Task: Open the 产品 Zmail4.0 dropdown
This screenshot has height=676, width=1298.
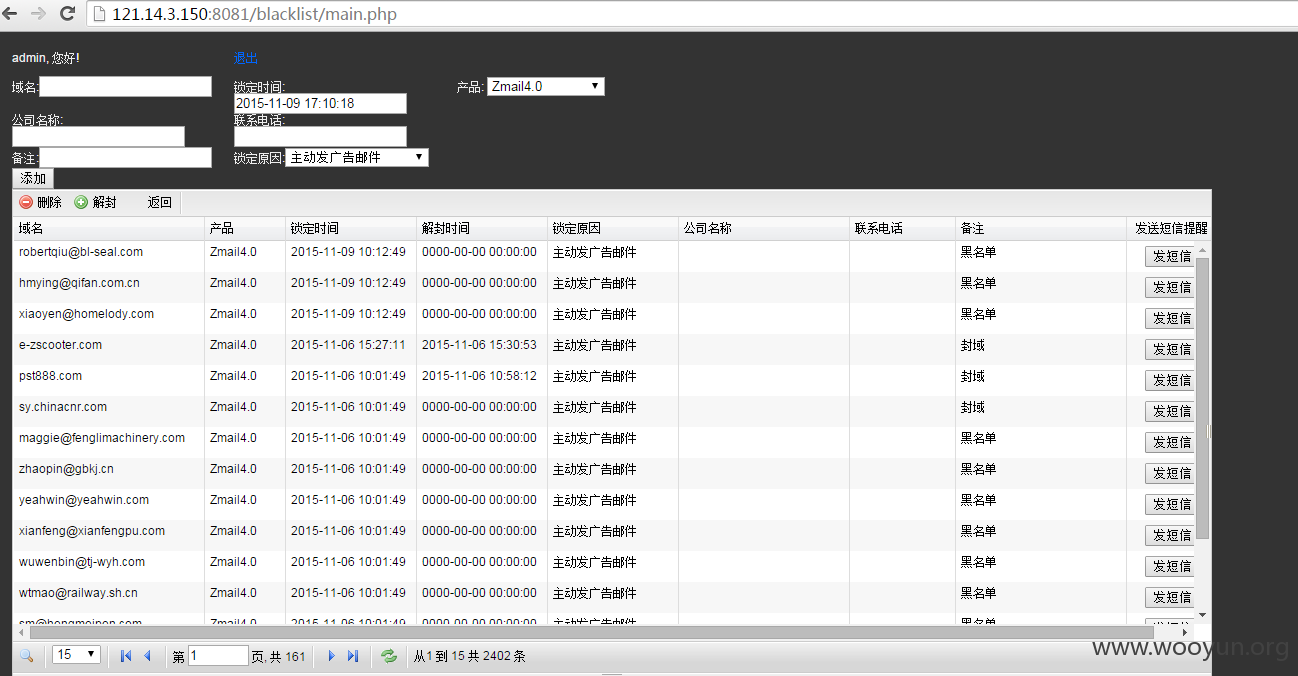Action: (x=546, y=87)
